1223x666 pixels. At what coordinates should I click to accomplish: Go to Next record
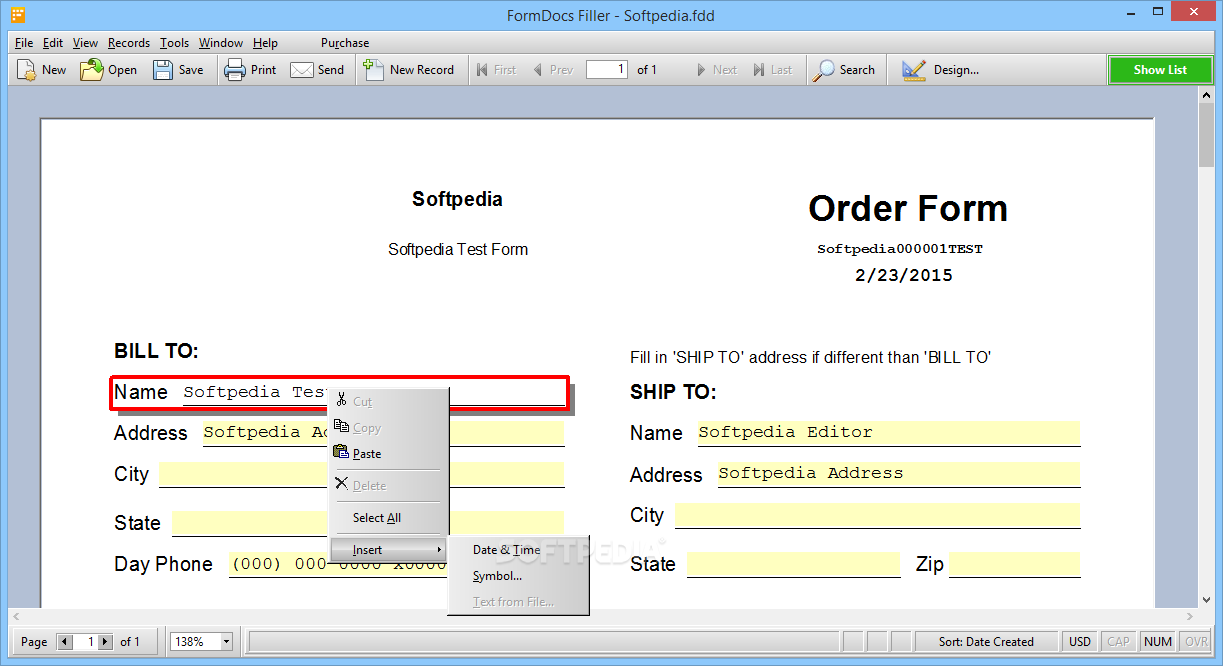pyautogui.click(x=716, y=70)
